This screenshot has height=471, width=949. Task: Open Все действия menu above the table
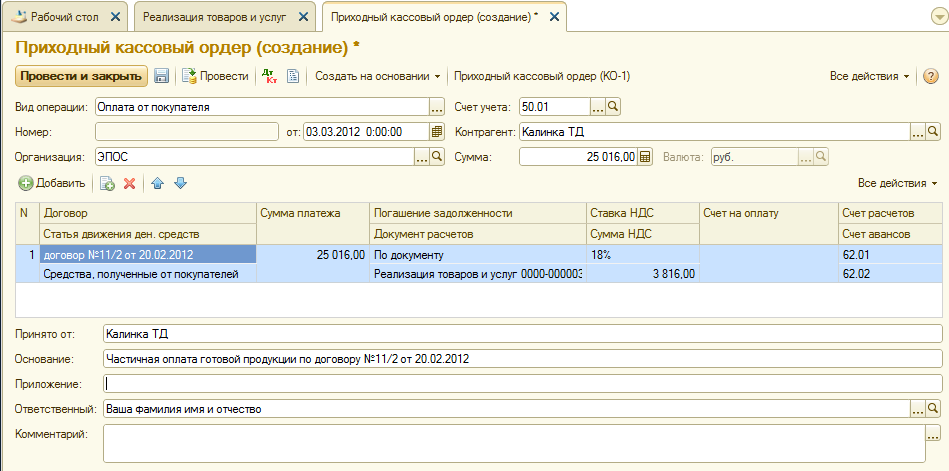[x=897, y=184]
